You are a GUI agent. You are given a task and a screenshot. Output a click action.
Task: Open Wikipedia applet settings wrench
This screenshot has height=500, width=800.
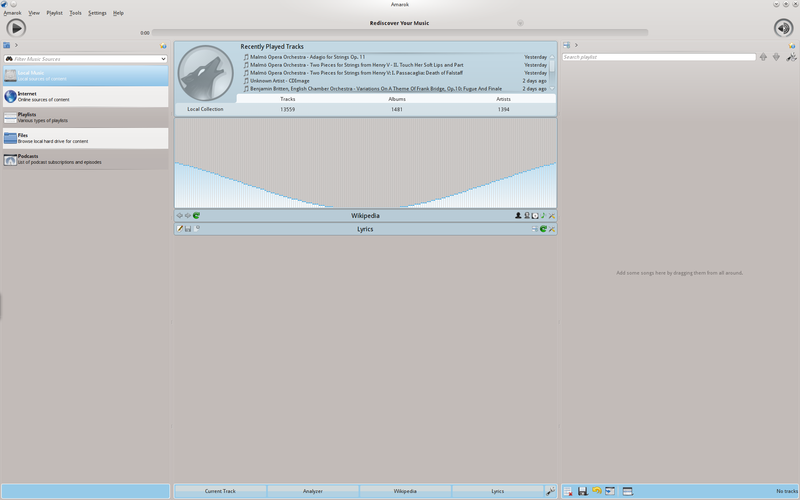(552, 216)
